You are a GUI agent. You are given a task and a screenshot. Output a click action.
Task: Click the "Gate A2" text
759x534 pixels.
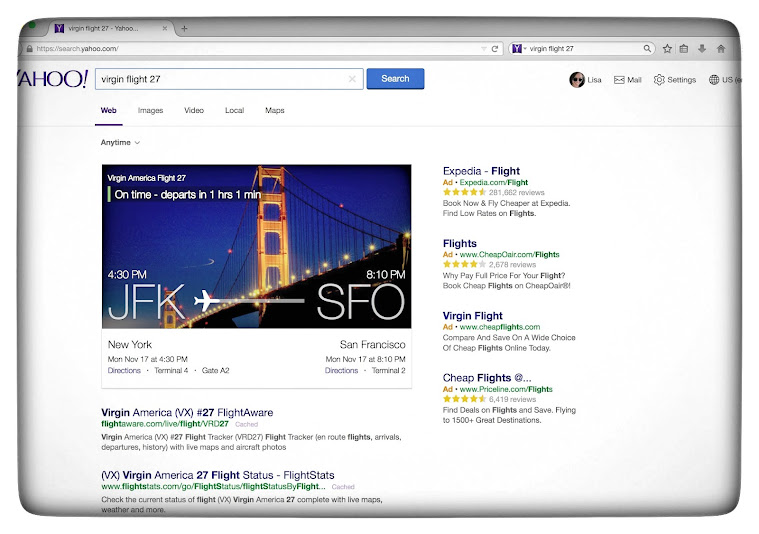pos(215,370)
